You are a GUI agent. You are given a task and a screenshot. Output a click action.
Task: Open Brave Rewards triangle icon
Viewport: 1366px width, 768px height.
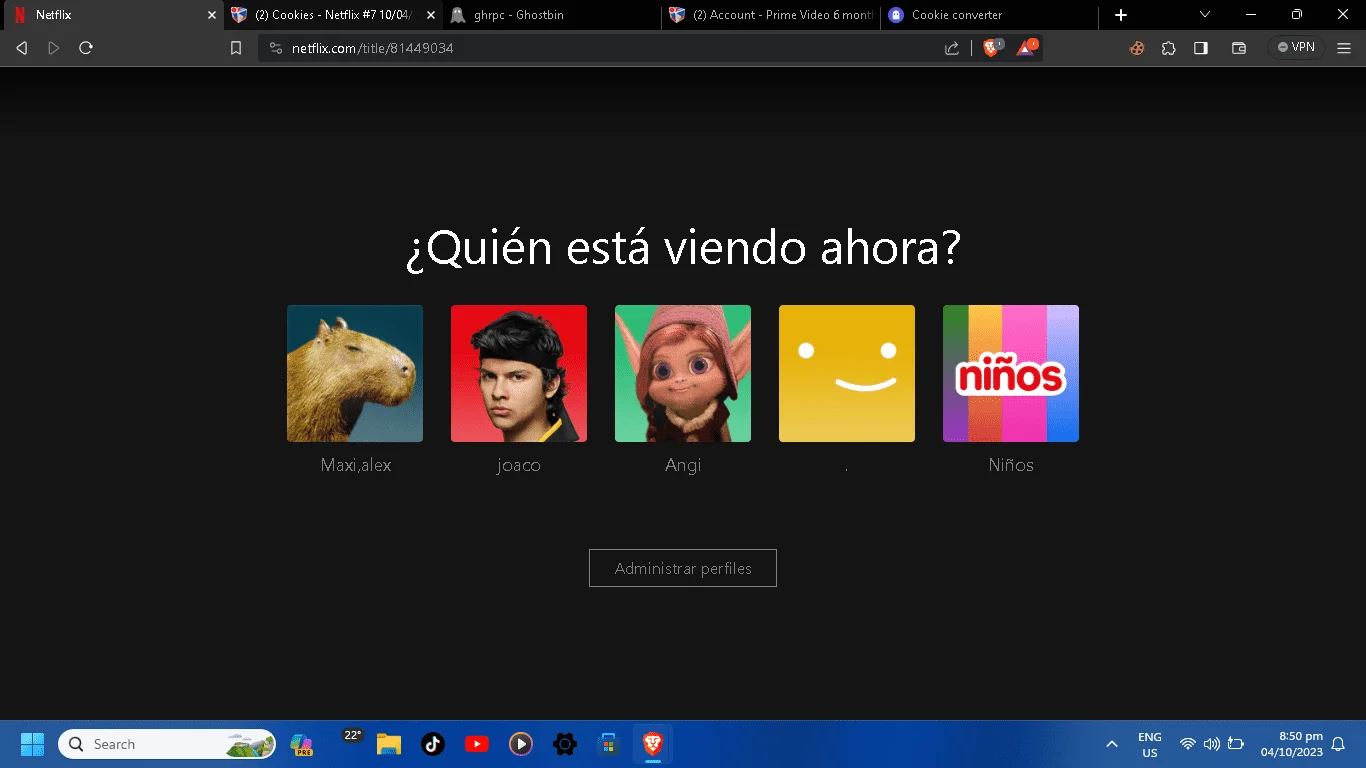click(x=1027, y=47)
